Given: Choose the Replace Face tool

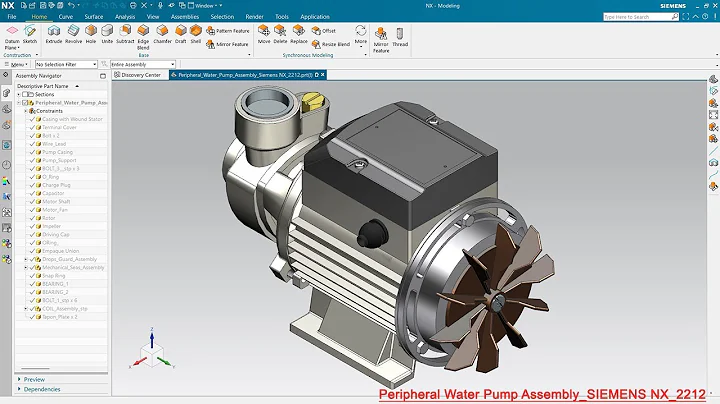Looking at the screenshot, I should pos(299,34).
